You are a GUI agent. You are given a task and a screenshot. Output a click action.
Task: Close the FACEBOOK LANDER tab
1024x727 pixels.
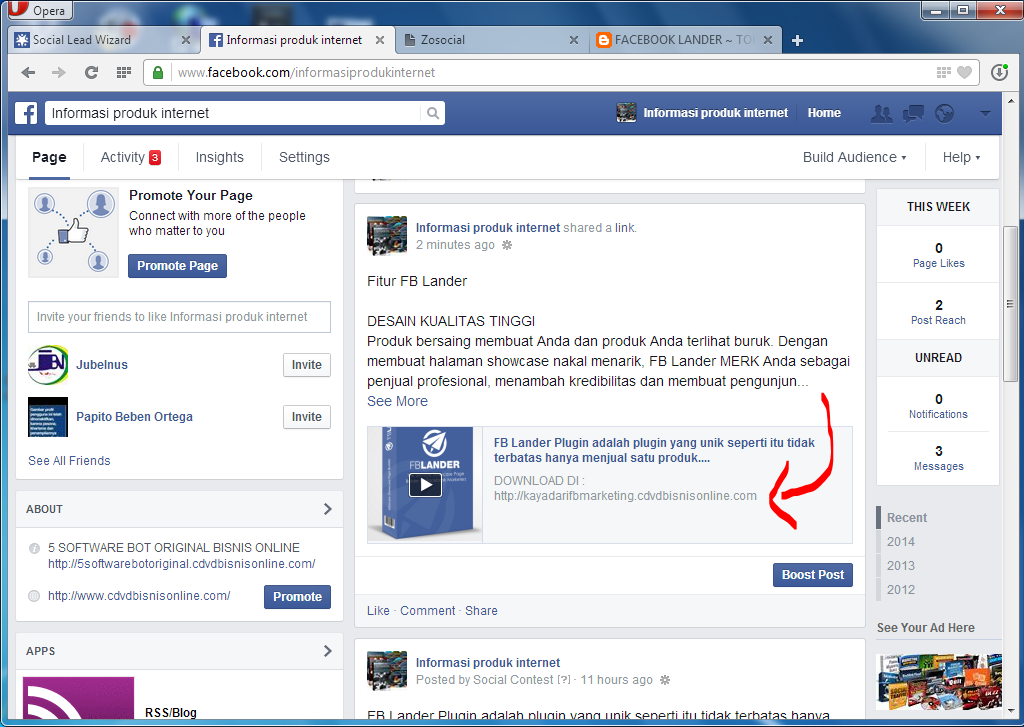(x=768, y=40)
